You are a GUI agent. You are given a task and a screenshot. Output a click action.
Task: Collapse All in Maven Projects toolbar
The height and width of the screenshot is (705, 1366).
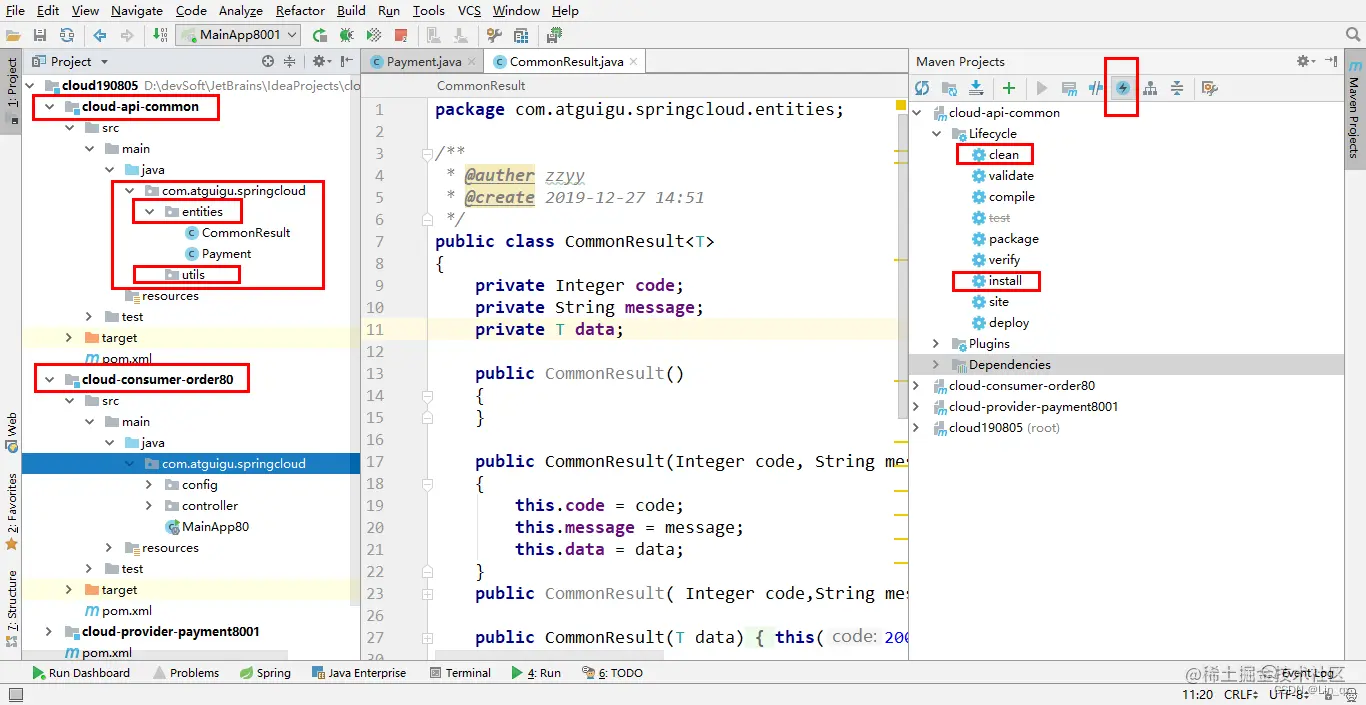click(x=1177, y=88)
